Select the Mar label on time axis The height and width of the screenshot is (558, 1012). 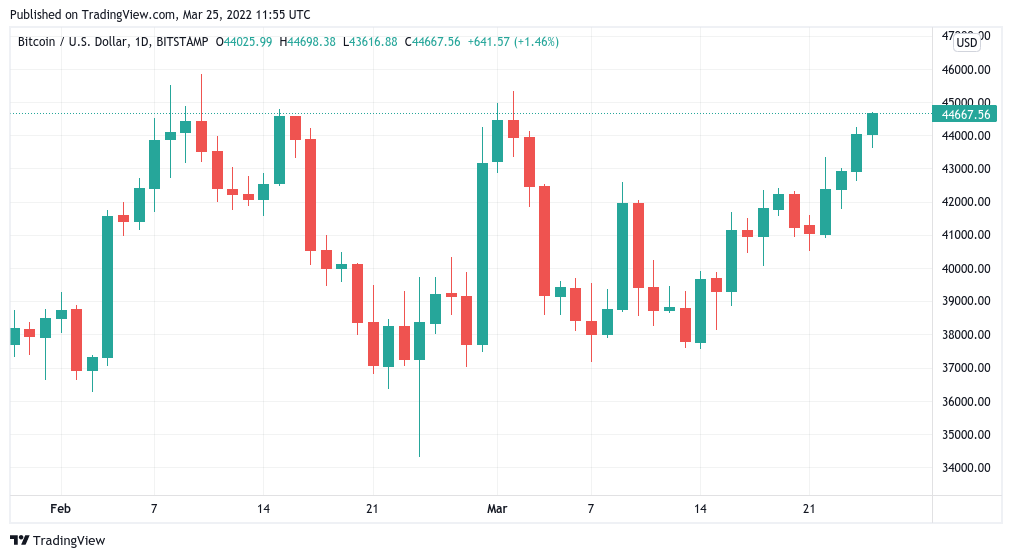click(x=497, y=509)
